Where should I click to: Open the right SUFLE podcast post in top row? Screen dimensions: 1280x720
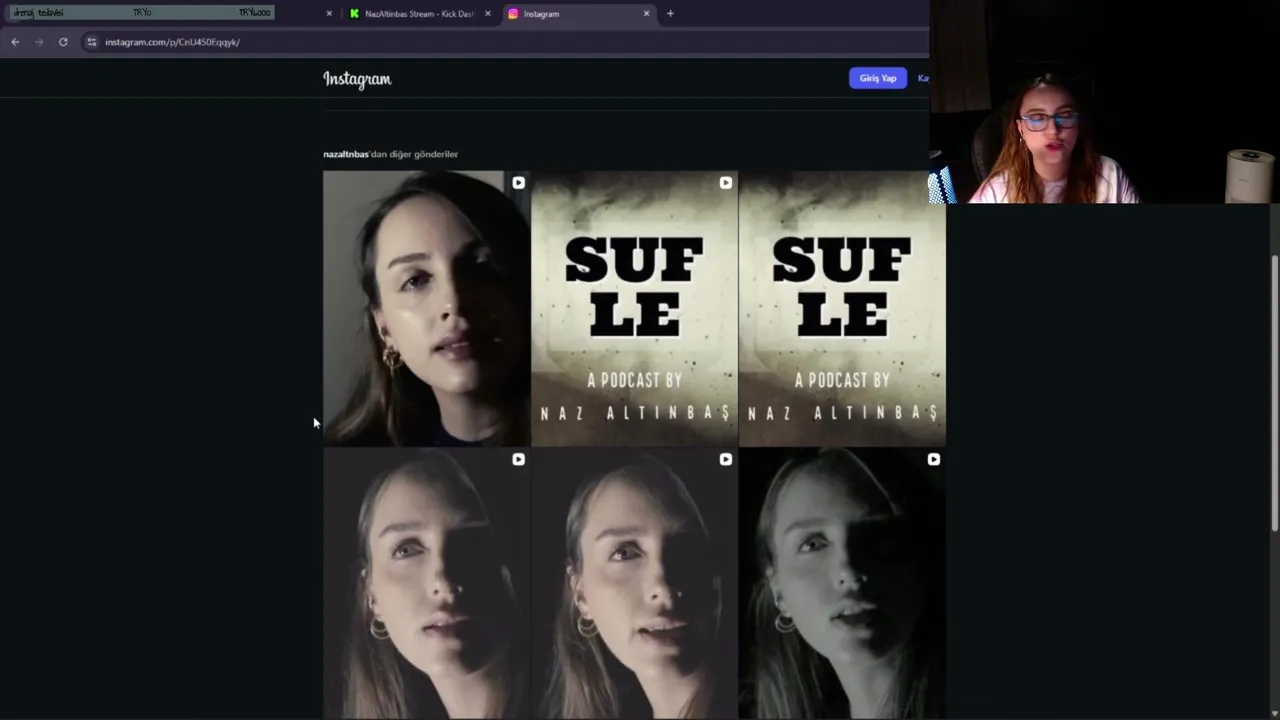pyautogui.click(x=842, y=308)
